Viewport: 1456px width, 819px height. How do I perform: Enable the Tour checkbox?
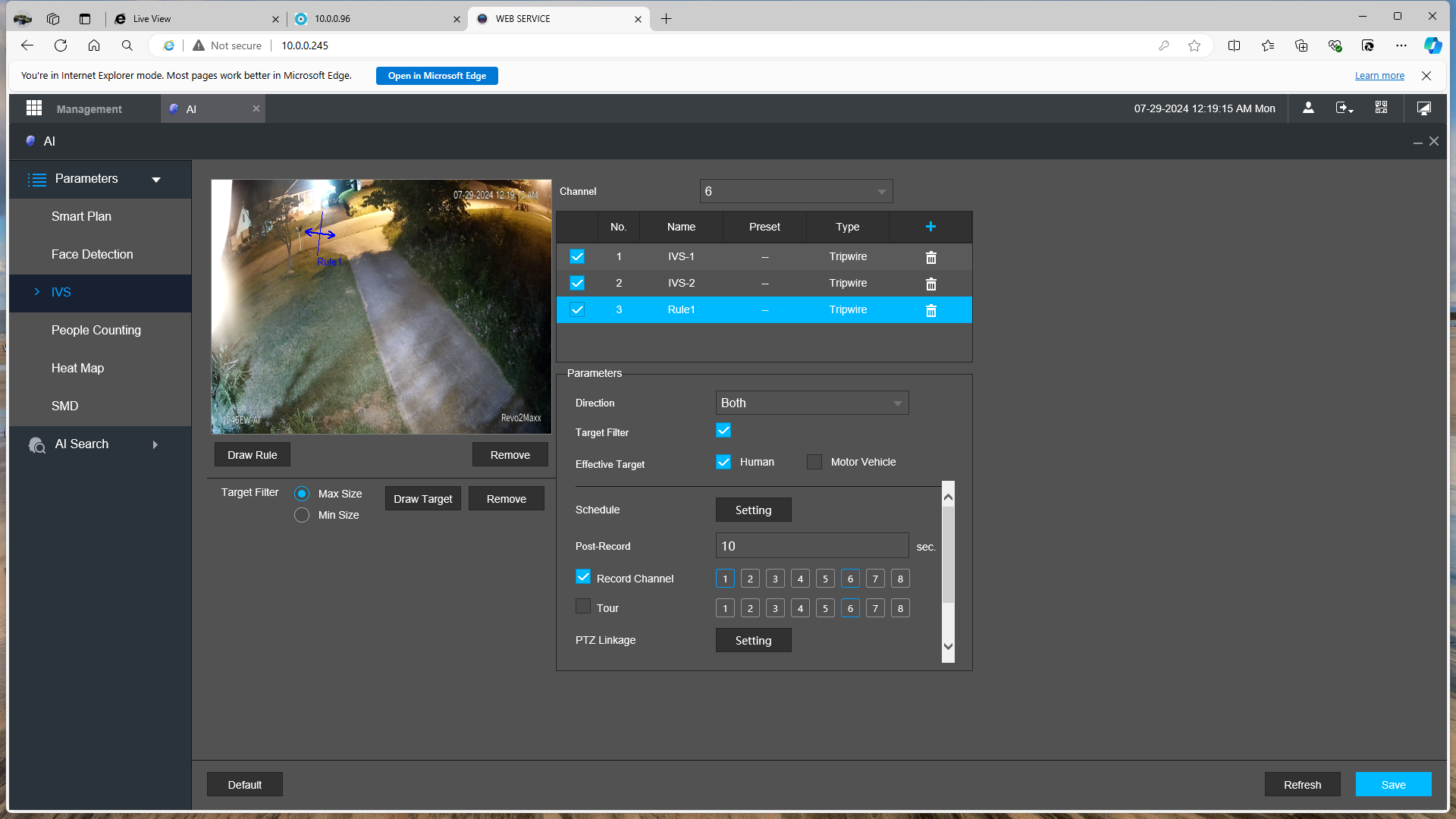[583, 607]
